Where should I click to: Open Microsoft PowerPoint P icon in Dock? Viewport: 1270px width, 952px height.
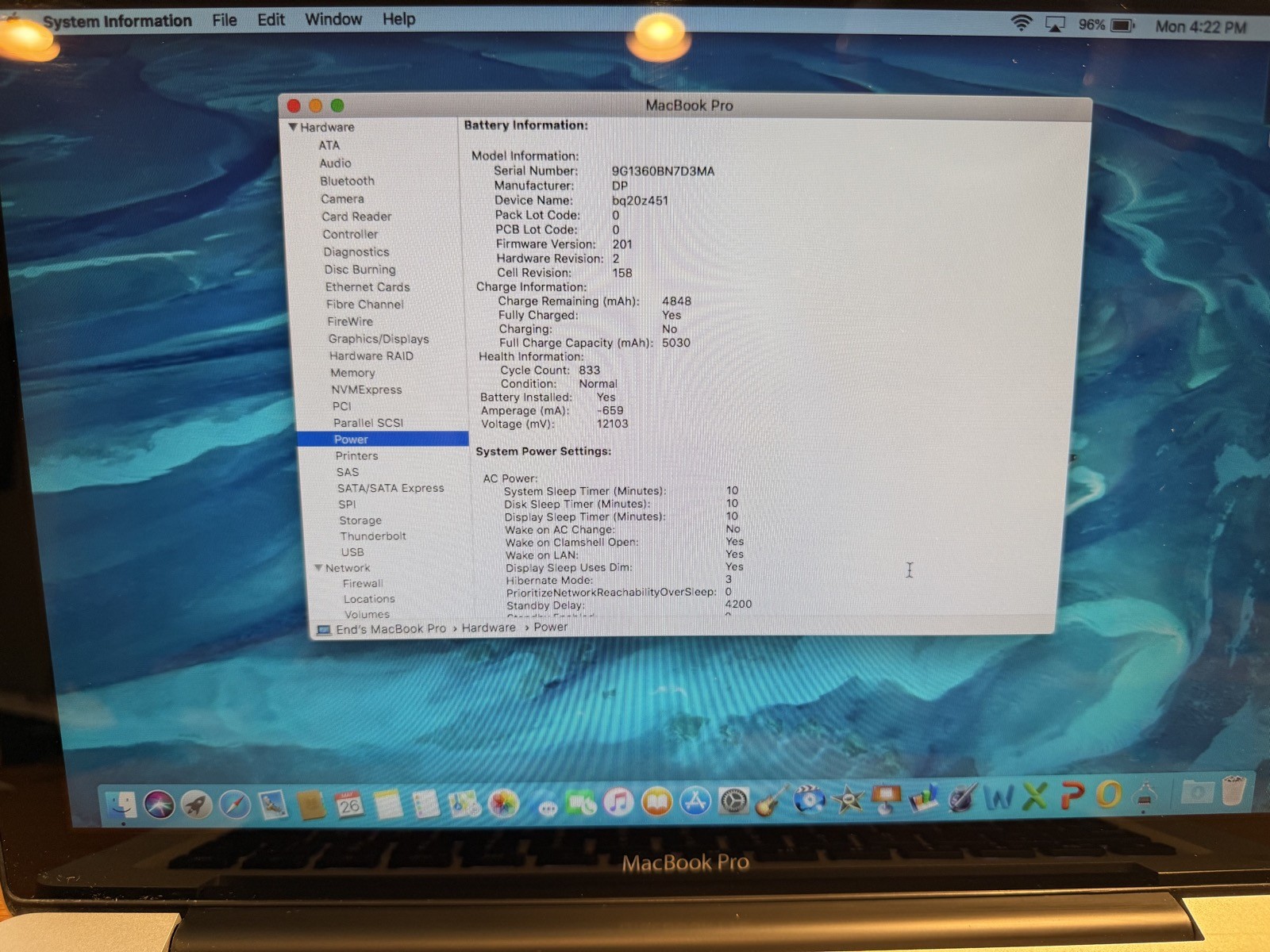tap(1072, 794)
